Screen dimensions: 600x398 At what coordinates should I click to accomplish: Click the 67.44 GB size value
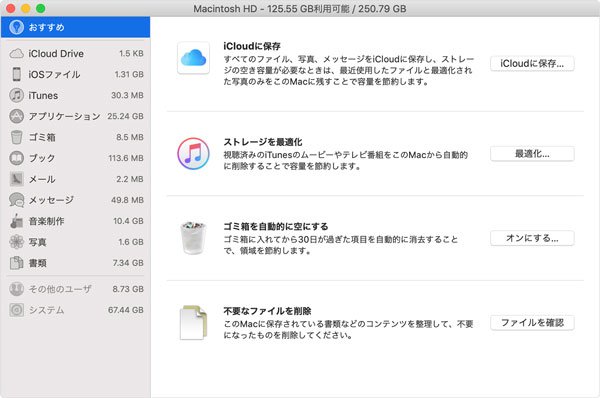click(126, 310)
